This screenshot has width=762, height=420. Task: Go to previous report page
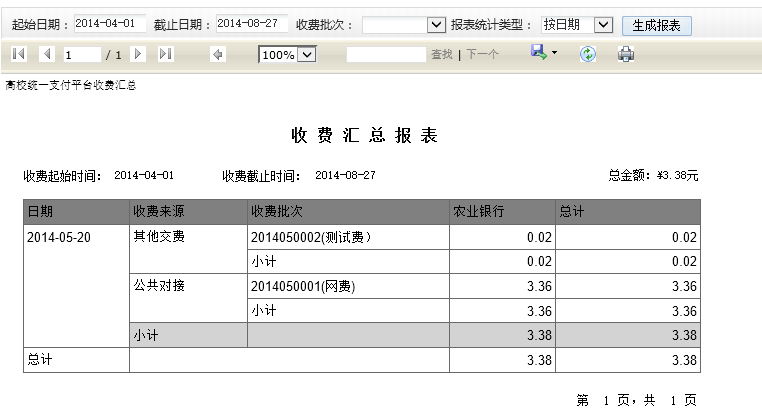pyautogui.click(x=46, y=54)
